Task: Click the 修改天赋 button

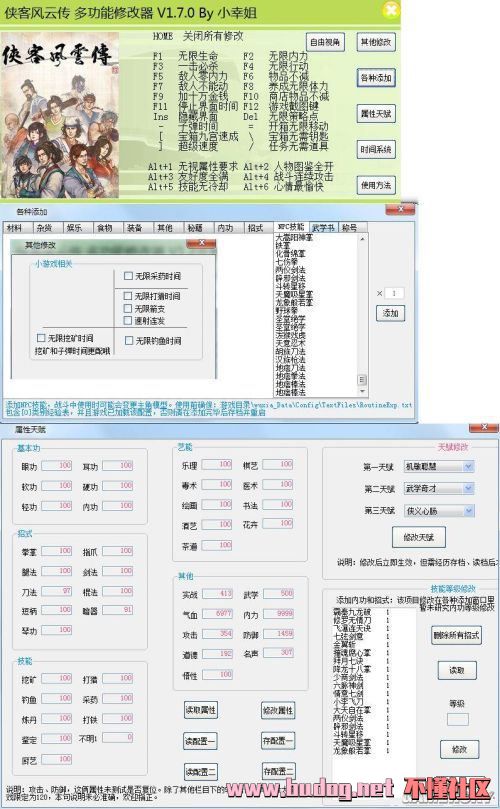Action: pos(419,537)
